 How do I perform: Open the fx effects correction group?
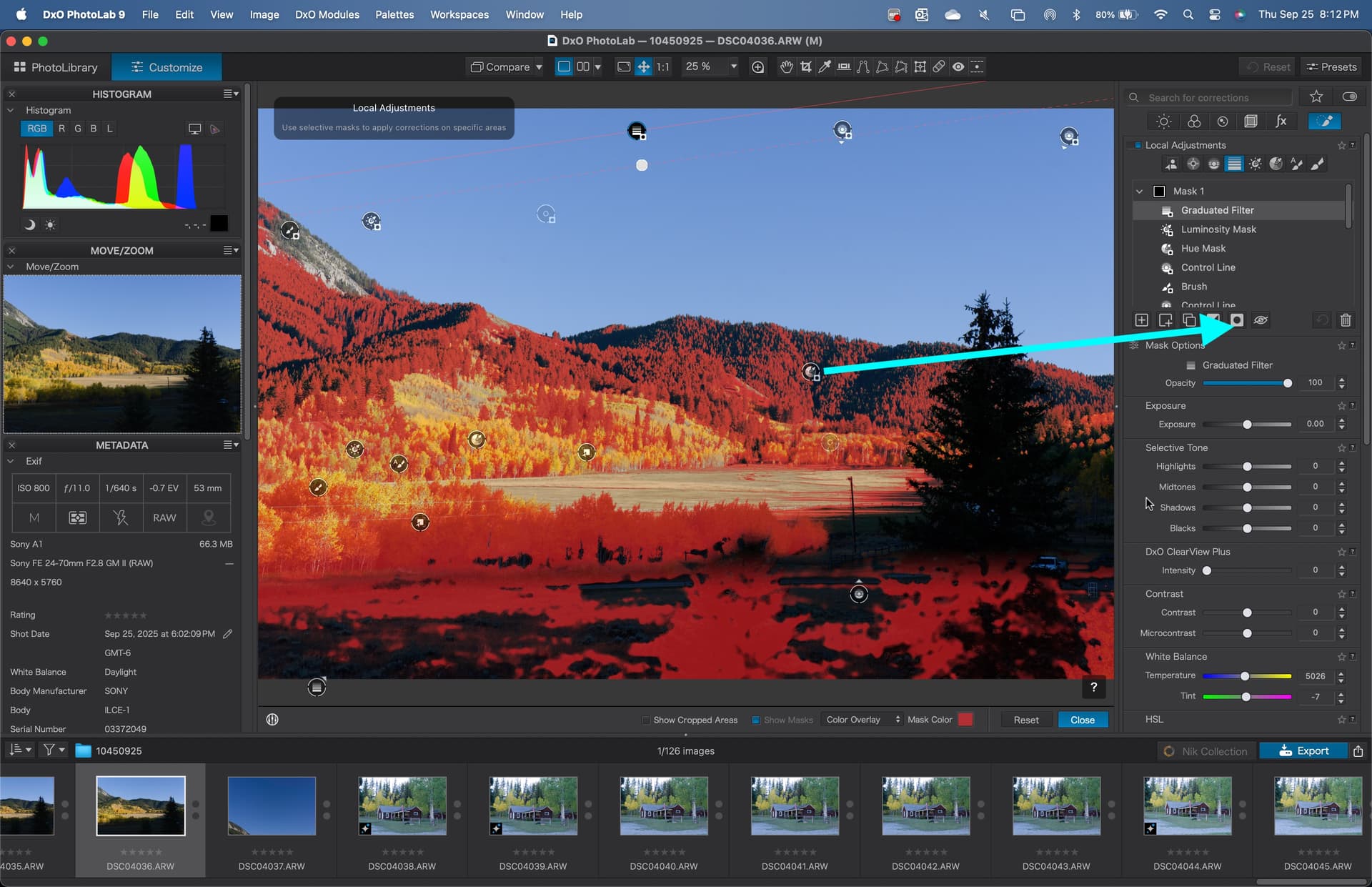tap(1281, 122)
